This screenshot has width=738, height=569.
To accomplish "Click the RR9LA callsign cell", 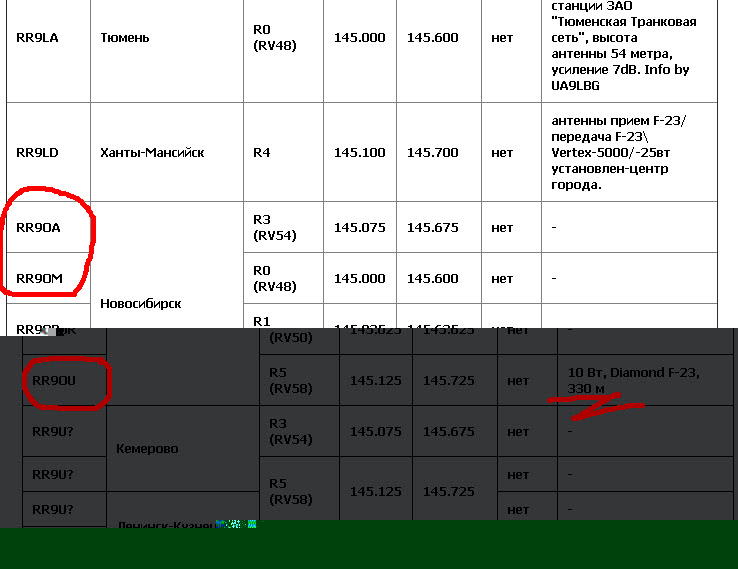I will tap(38, 38).
